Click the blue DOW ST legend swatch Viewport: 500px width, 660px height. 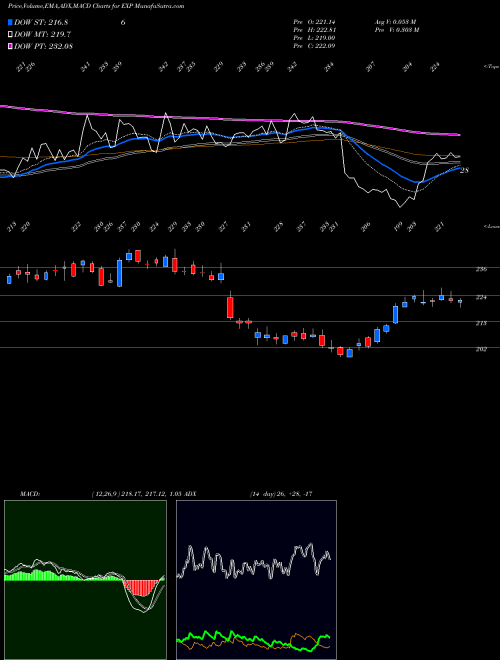10,22
